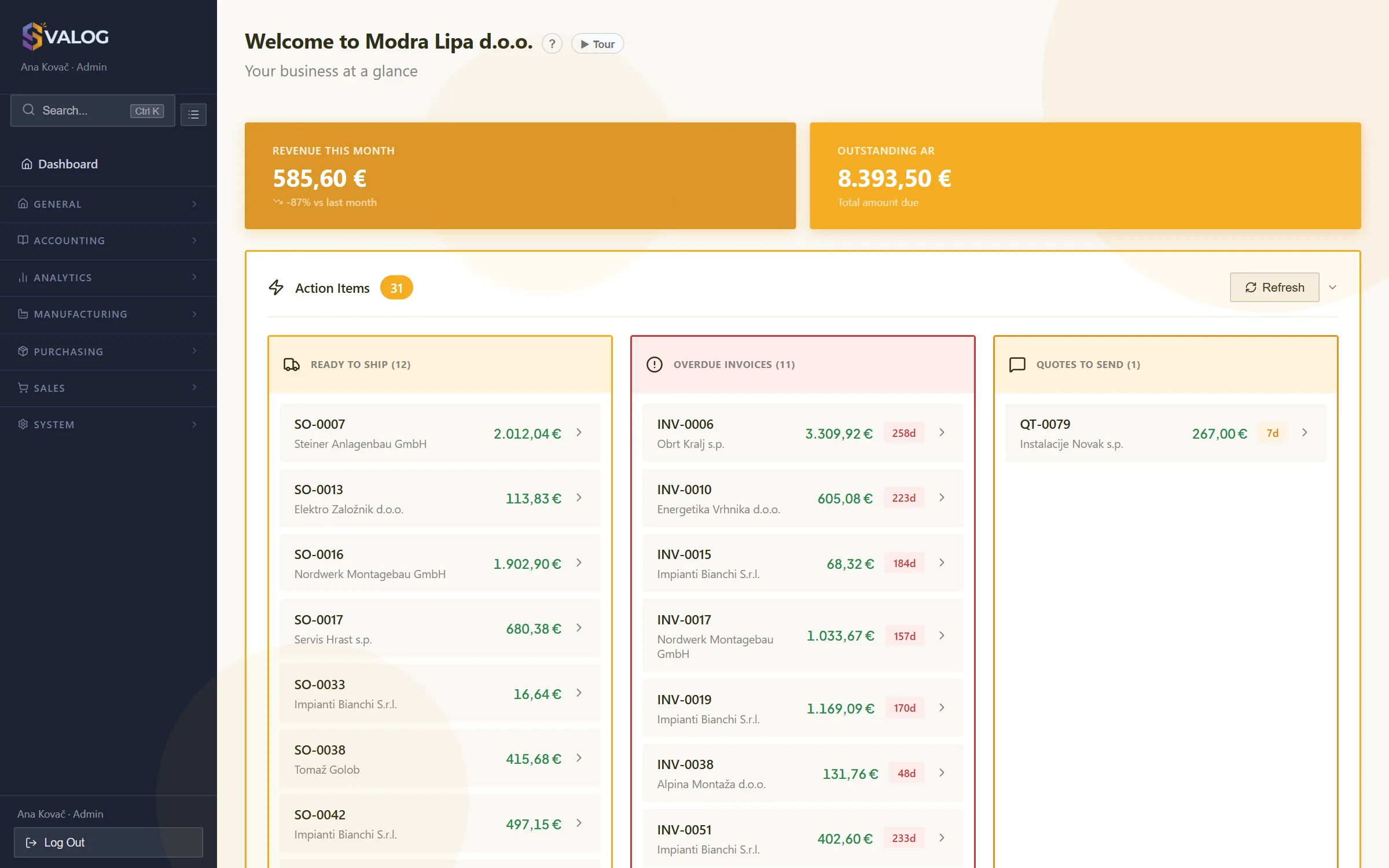Click the search magnifier icon
Screen dimensions: 1389x868
[28, 110]
